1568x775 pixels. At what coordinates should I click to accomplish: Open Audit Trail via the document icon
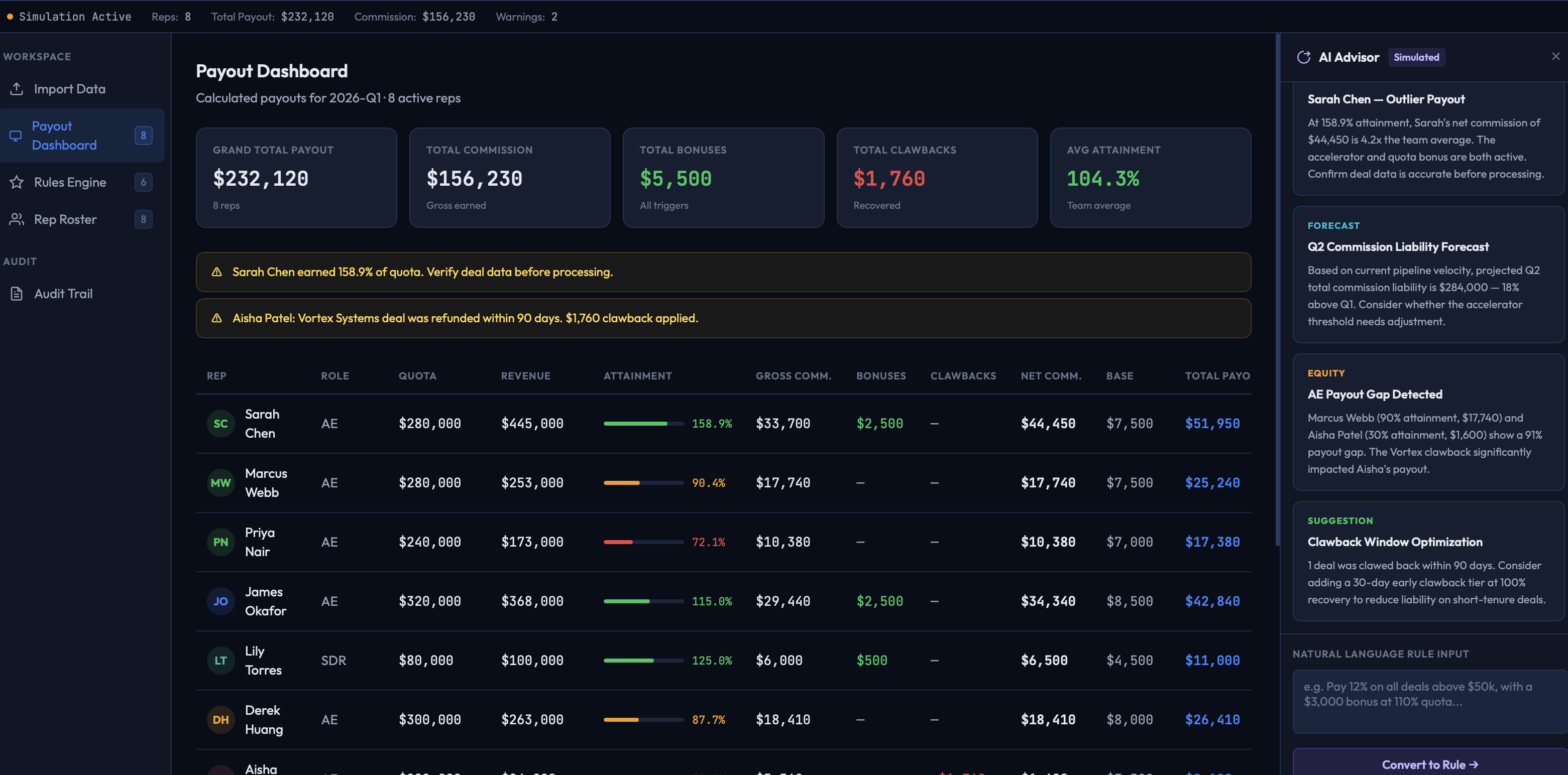[x=17, y=293]
